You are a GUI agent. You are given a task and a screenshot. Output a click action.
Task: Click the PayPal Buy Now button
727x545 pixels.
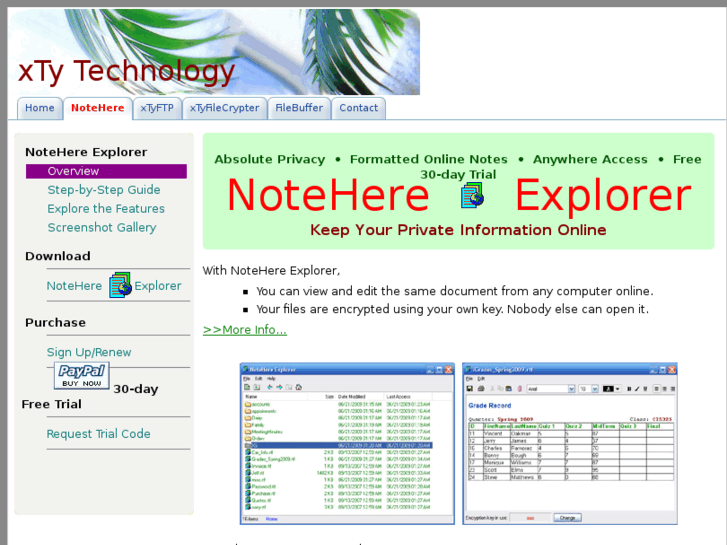(x=82, y=376)
